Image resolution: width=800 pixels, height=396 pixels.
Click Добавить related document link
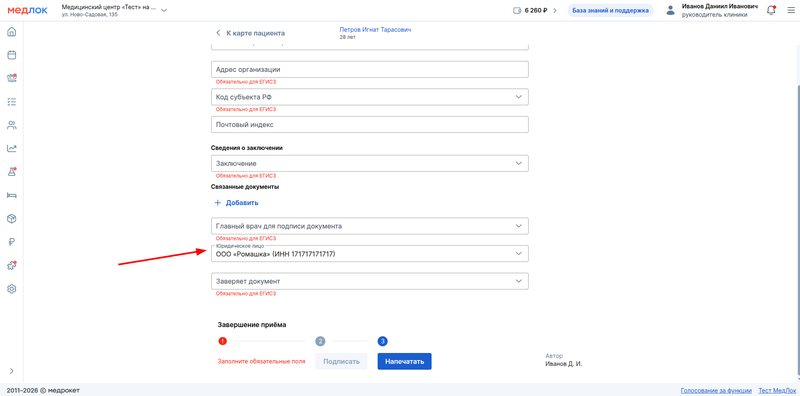pos(242,203)
